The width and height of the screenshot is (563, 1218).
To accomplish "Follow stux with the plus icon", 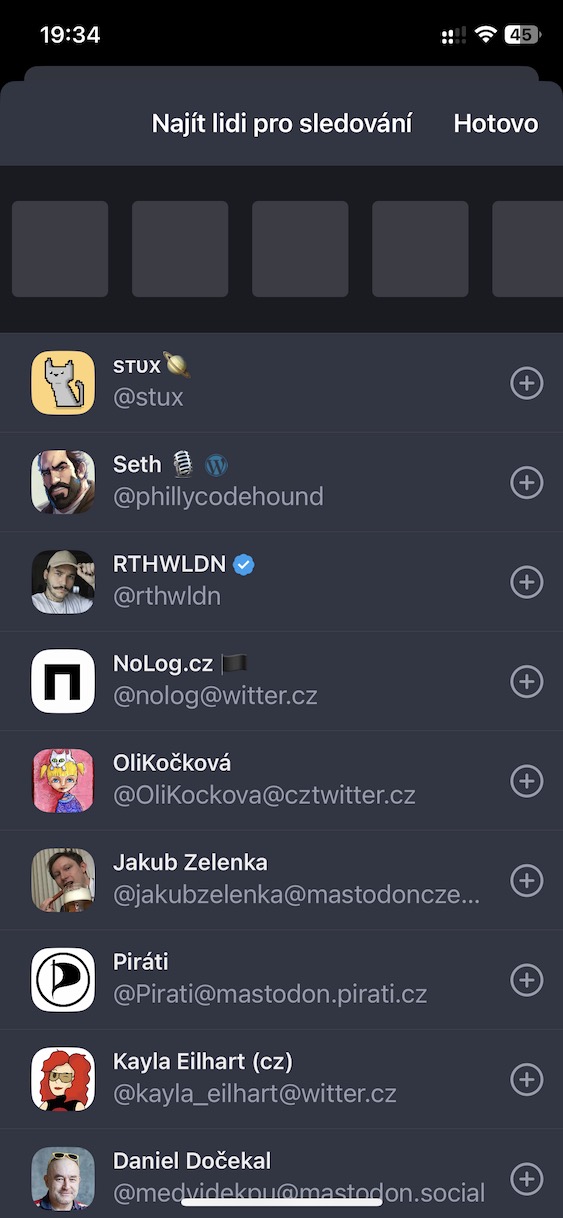I will [x=527, y=383].
